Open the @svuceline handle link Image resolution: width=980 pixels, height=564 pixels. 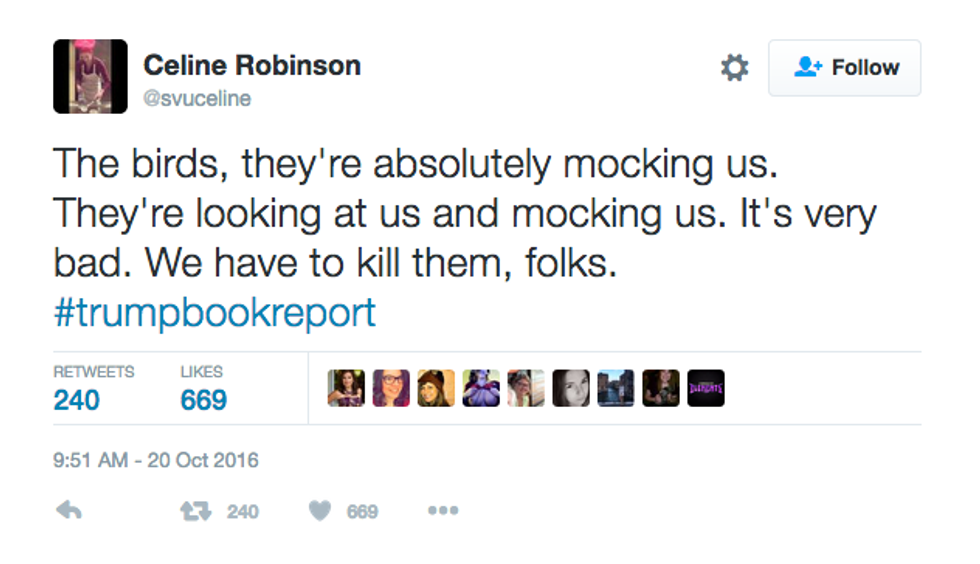click(197, 98)
